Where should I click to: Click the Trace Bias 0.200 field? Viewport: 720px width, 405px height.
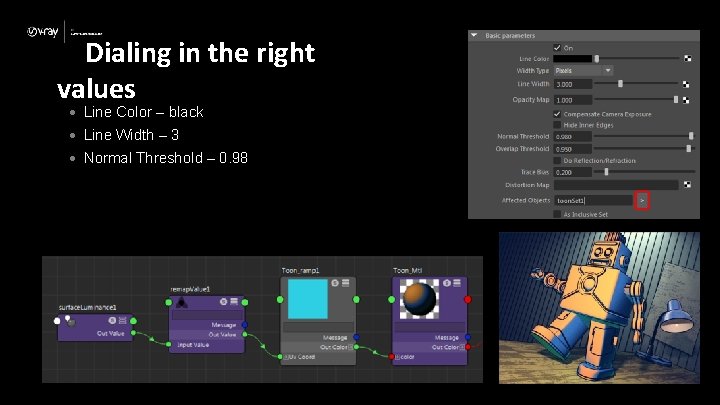tap(573, 173)
